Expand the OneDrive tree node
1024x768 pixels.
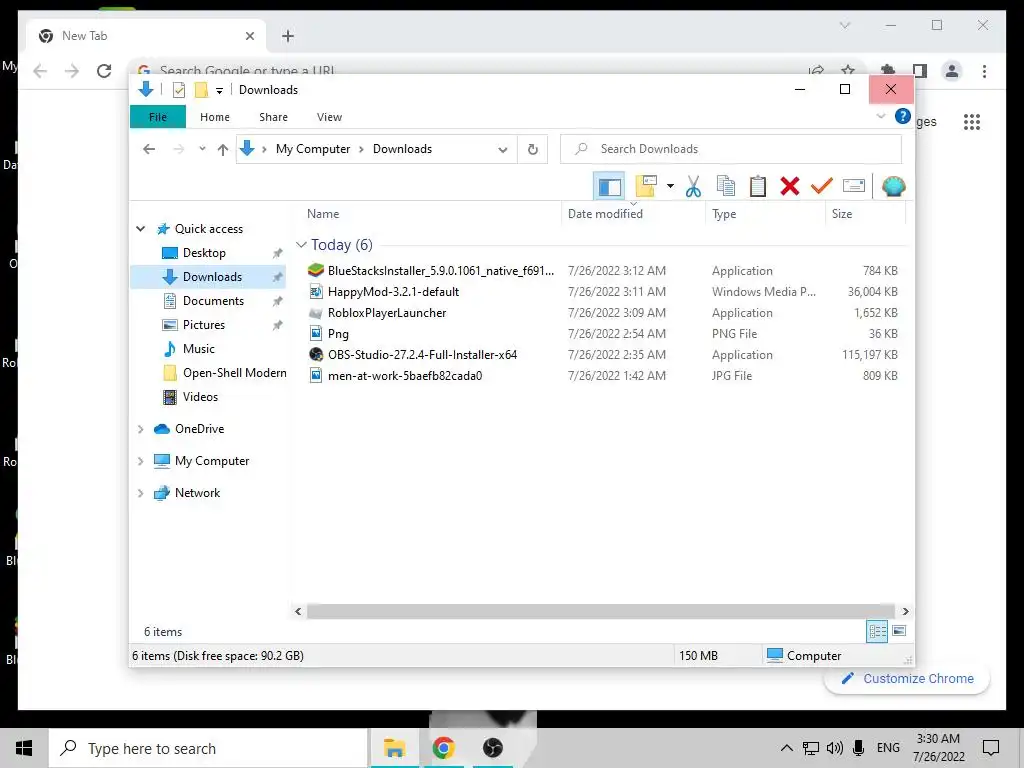140,429
